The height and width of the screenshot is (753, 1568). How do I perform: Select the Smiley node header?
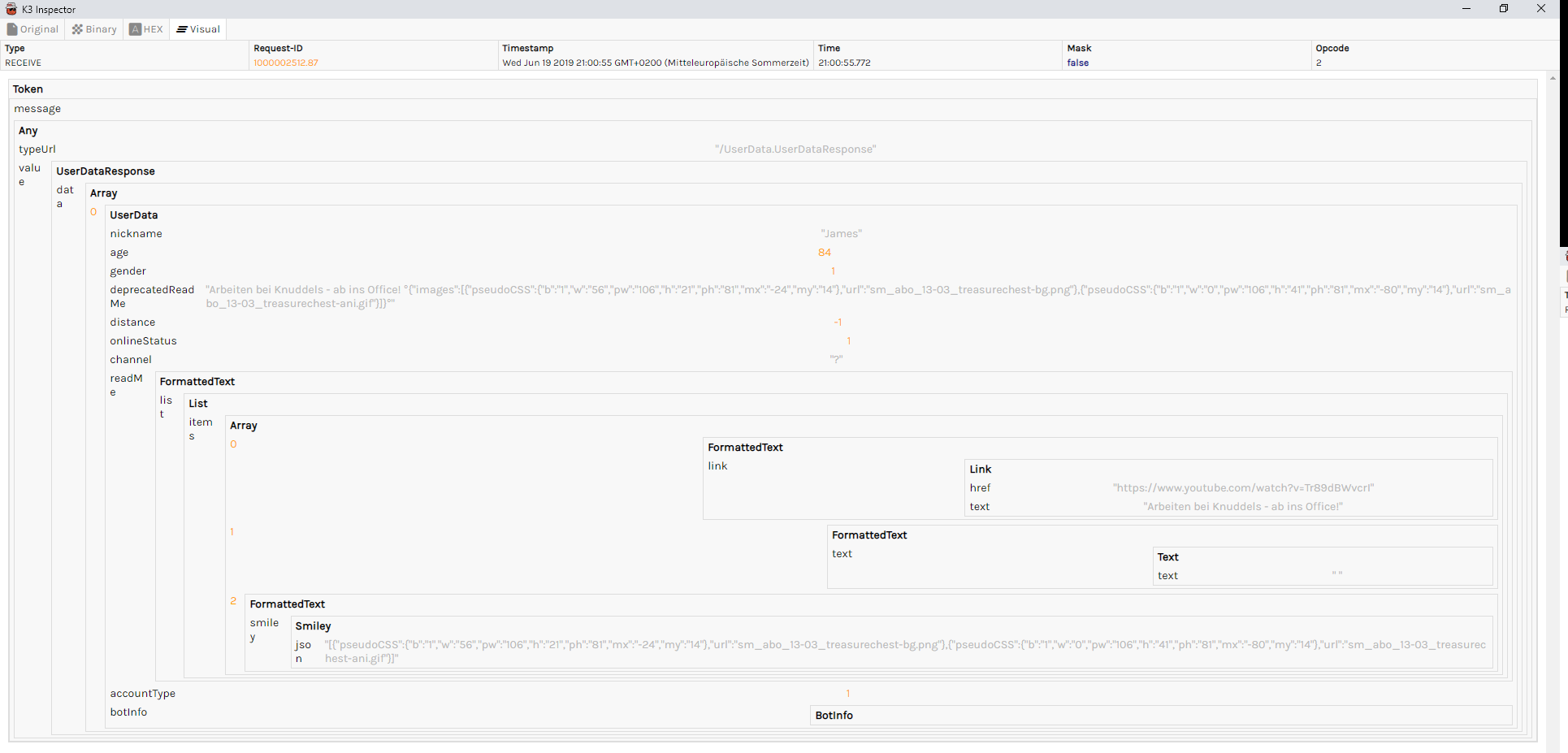tap(313, 626)
